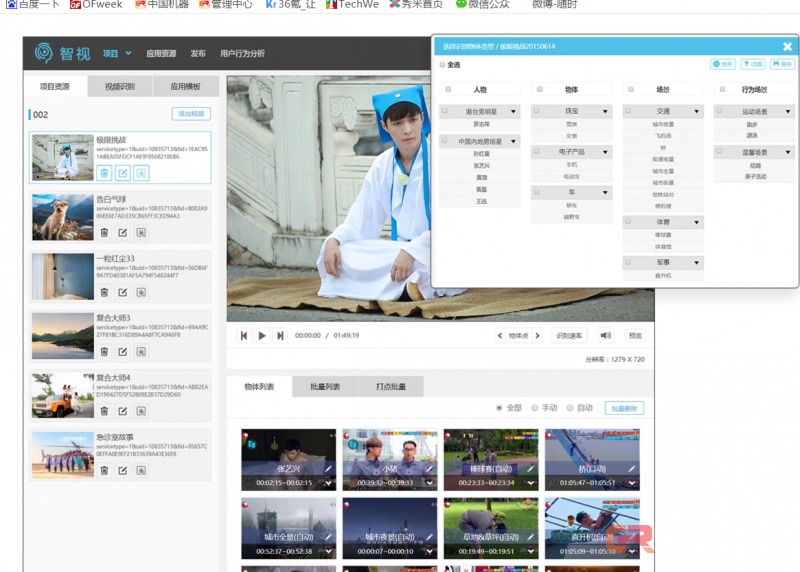Click the recognize icon under 一粒红尘33
Screen dimensions: 800x572
click(141, 292)
